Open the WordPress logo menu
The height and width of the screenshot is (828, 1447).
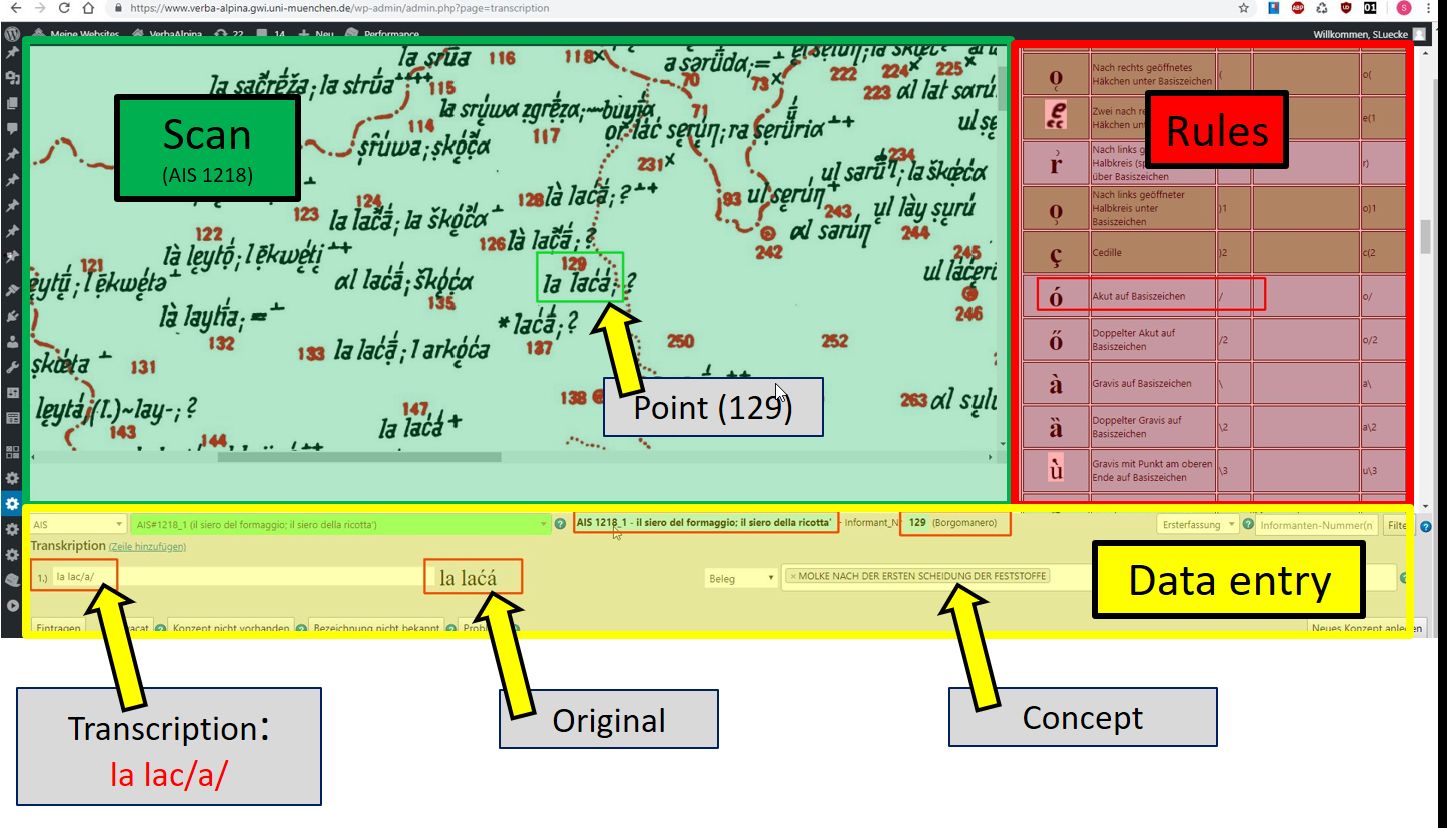pyautogui.click(x=12, y=34)
